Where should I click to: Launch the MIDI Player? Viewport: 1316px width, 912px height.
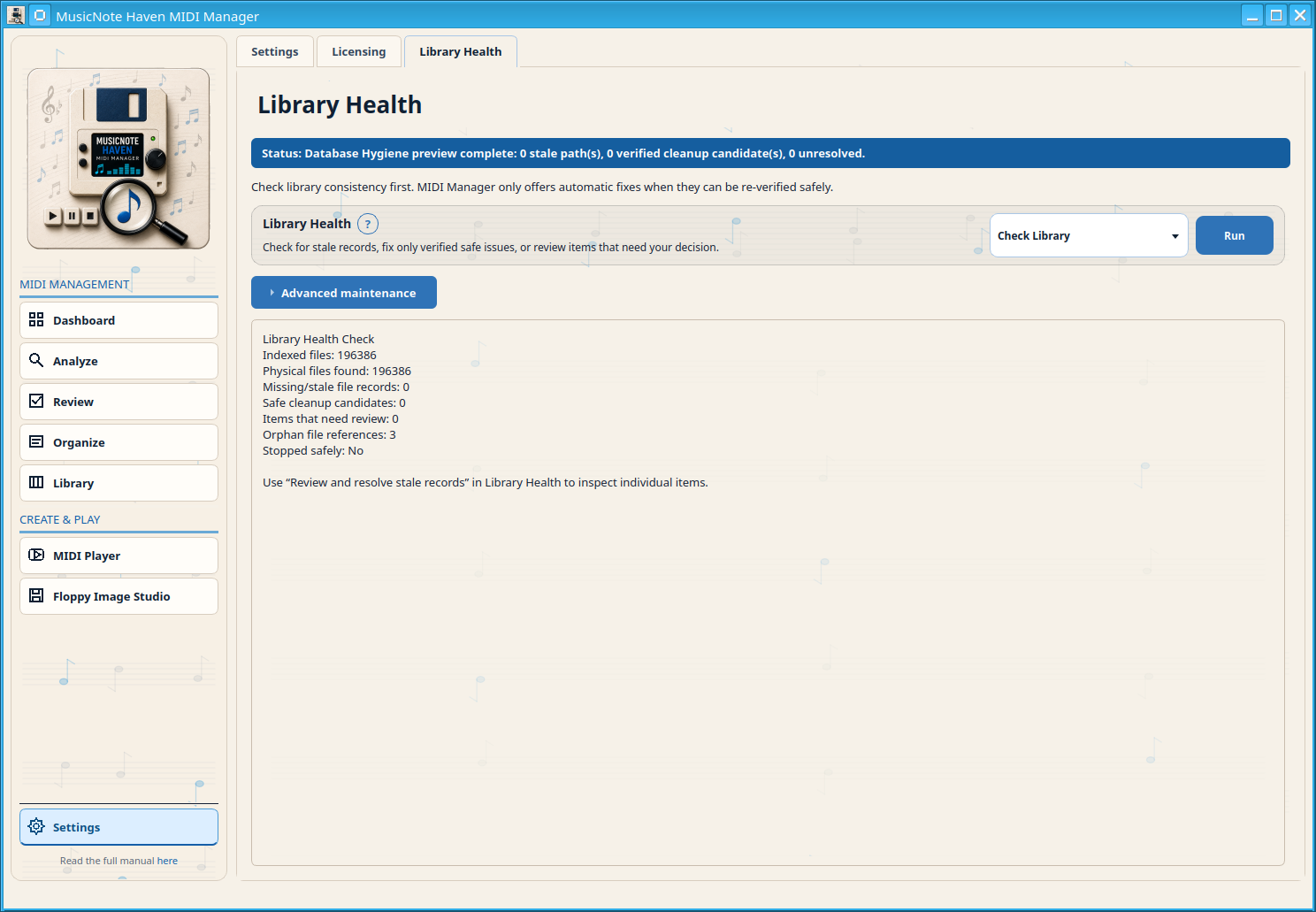click(119, 556)
